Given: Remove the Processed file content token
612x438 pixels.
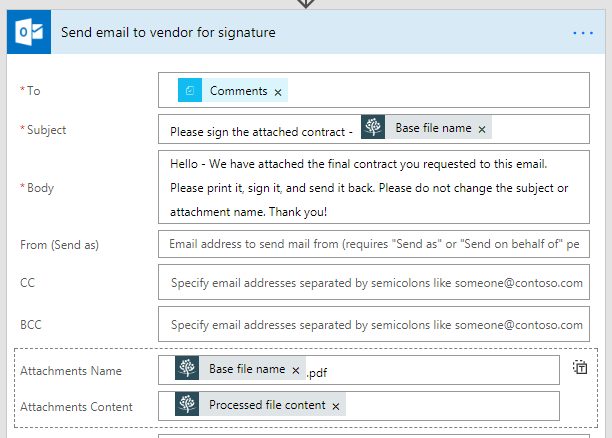Looking at the screenshot, I should point(336,406).
